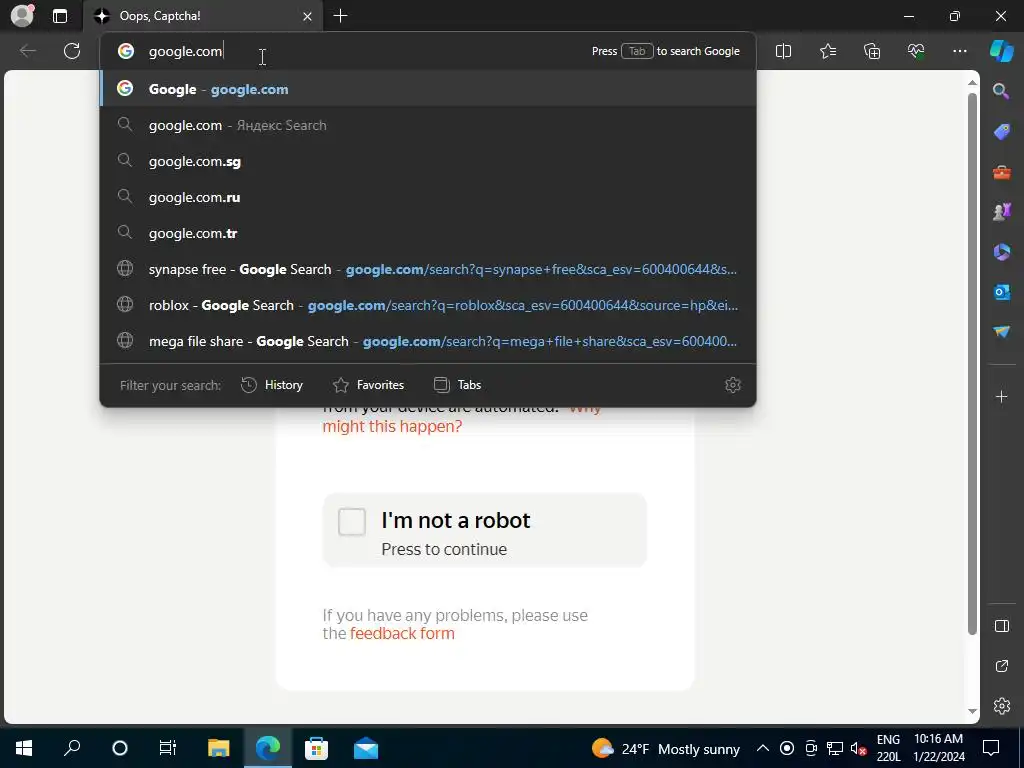Open the tab actions menu icon
The height and width of the screenshot is (768, 1024).
(x=60, y=16)
